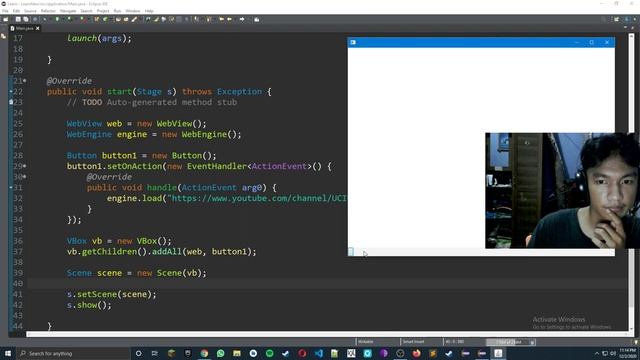The image size is (640, 360).
Task: Click the override indicator on line 31
Action: tap(11, 187)
